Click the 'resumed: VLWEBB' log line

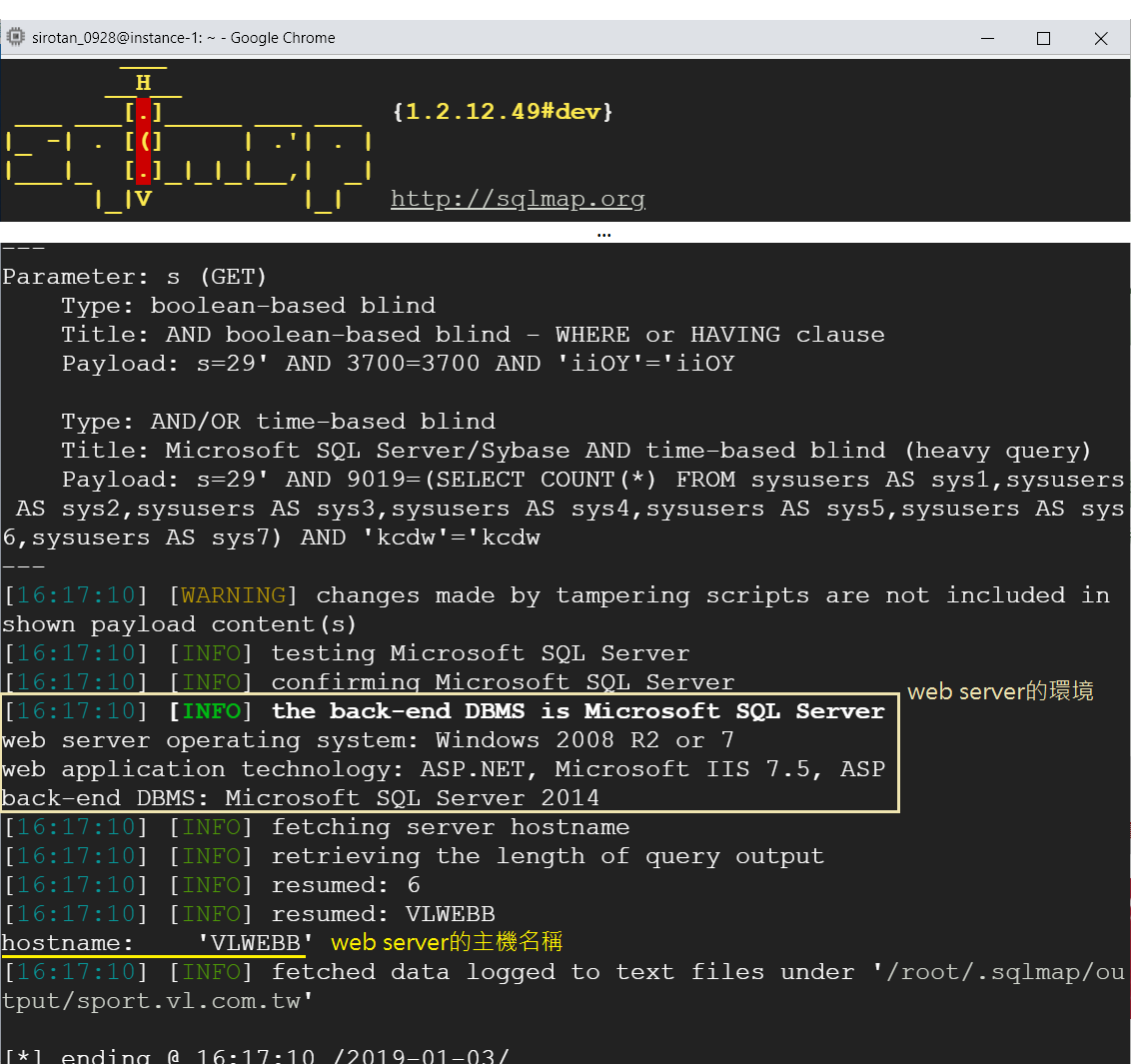[x=250, y=914]
